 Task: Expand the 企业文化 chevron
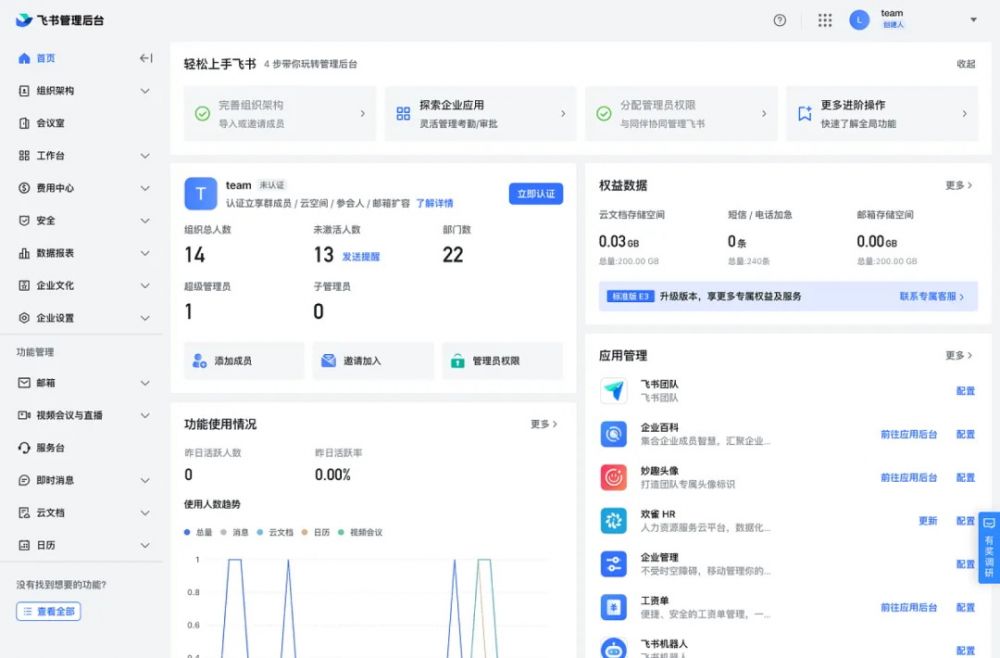point(145,286)
